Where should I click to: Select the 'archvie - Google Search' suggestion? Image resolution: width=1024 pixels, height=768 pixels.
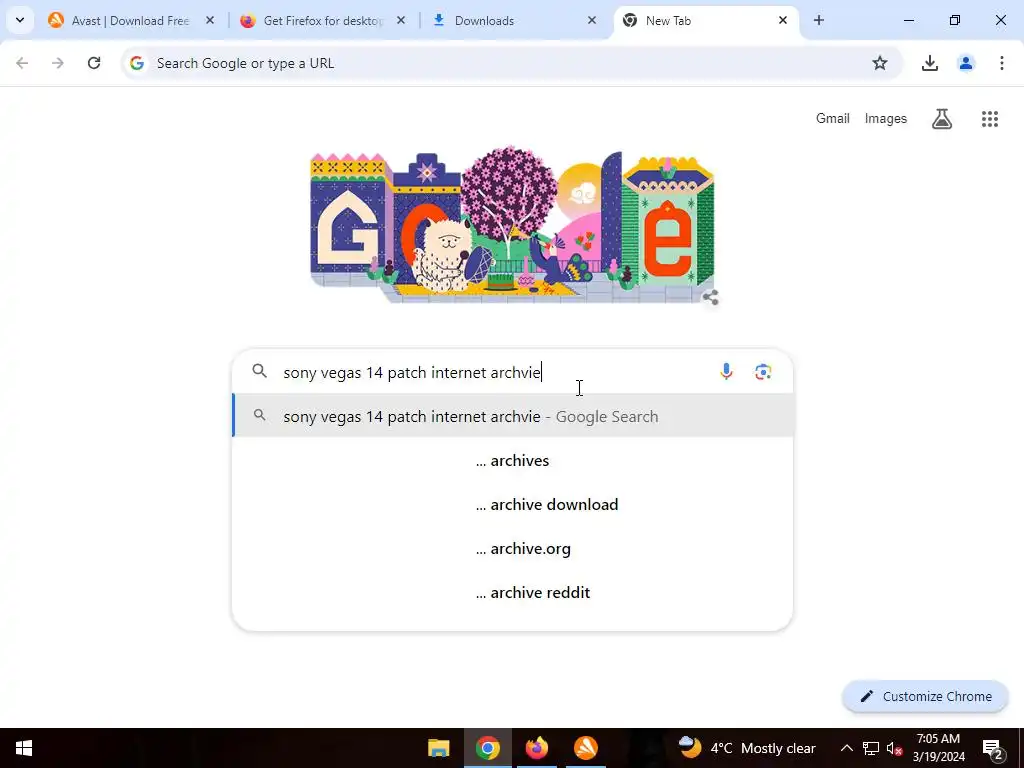[513, 416]
